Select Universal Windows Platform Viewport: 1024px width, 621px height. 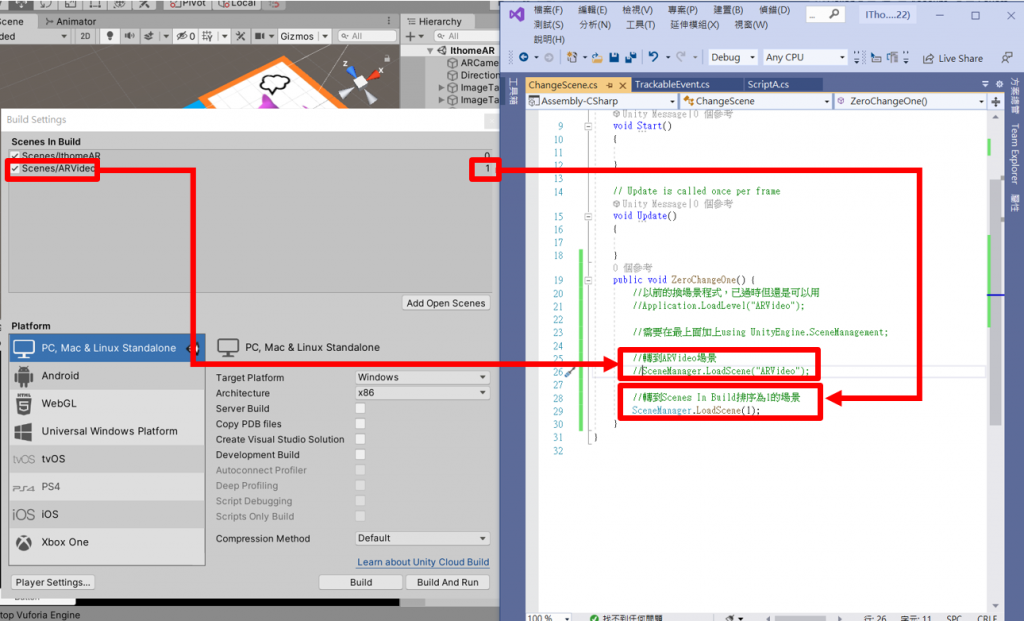coord(107,431)
